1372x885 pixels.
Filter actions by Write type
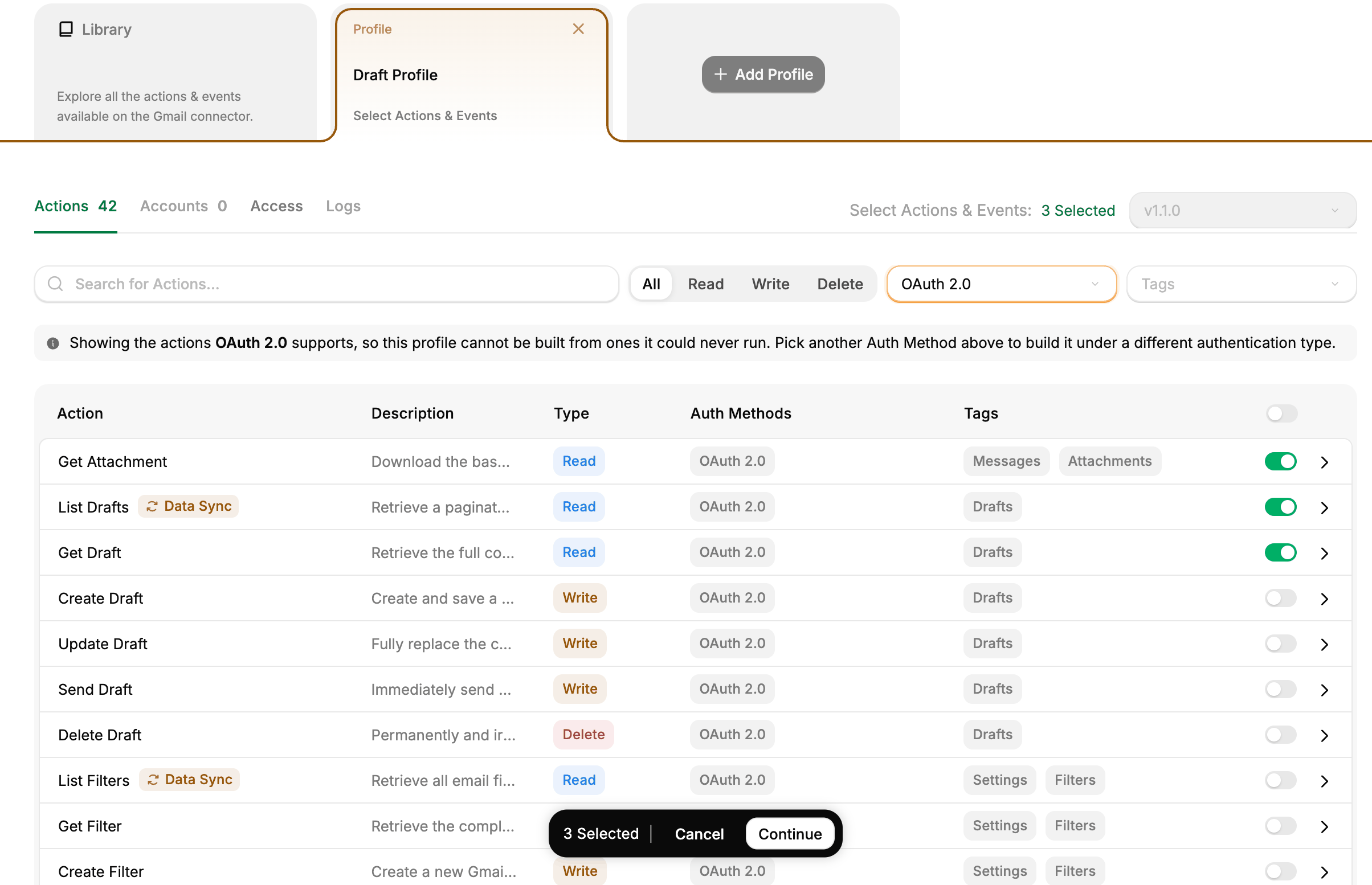(770, 283)
